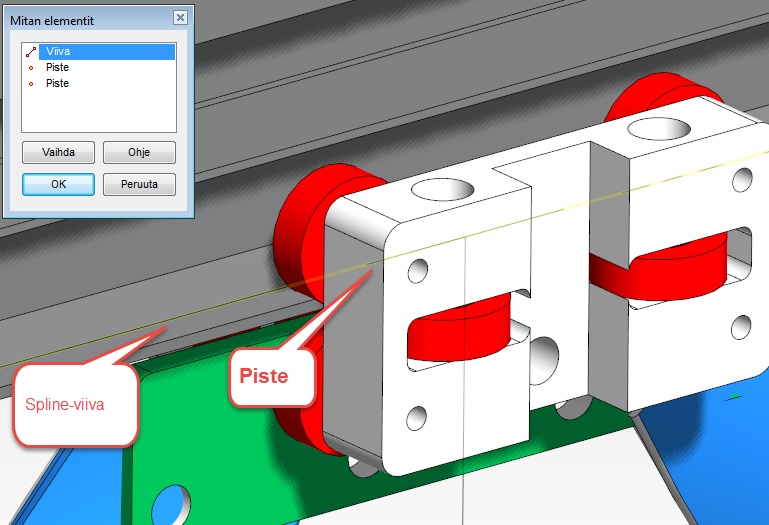Viewport: 769px width, 525px height.
Task: Close the Mitan elementit dialog
Action: pyautogui.click(x=180, y=18)
